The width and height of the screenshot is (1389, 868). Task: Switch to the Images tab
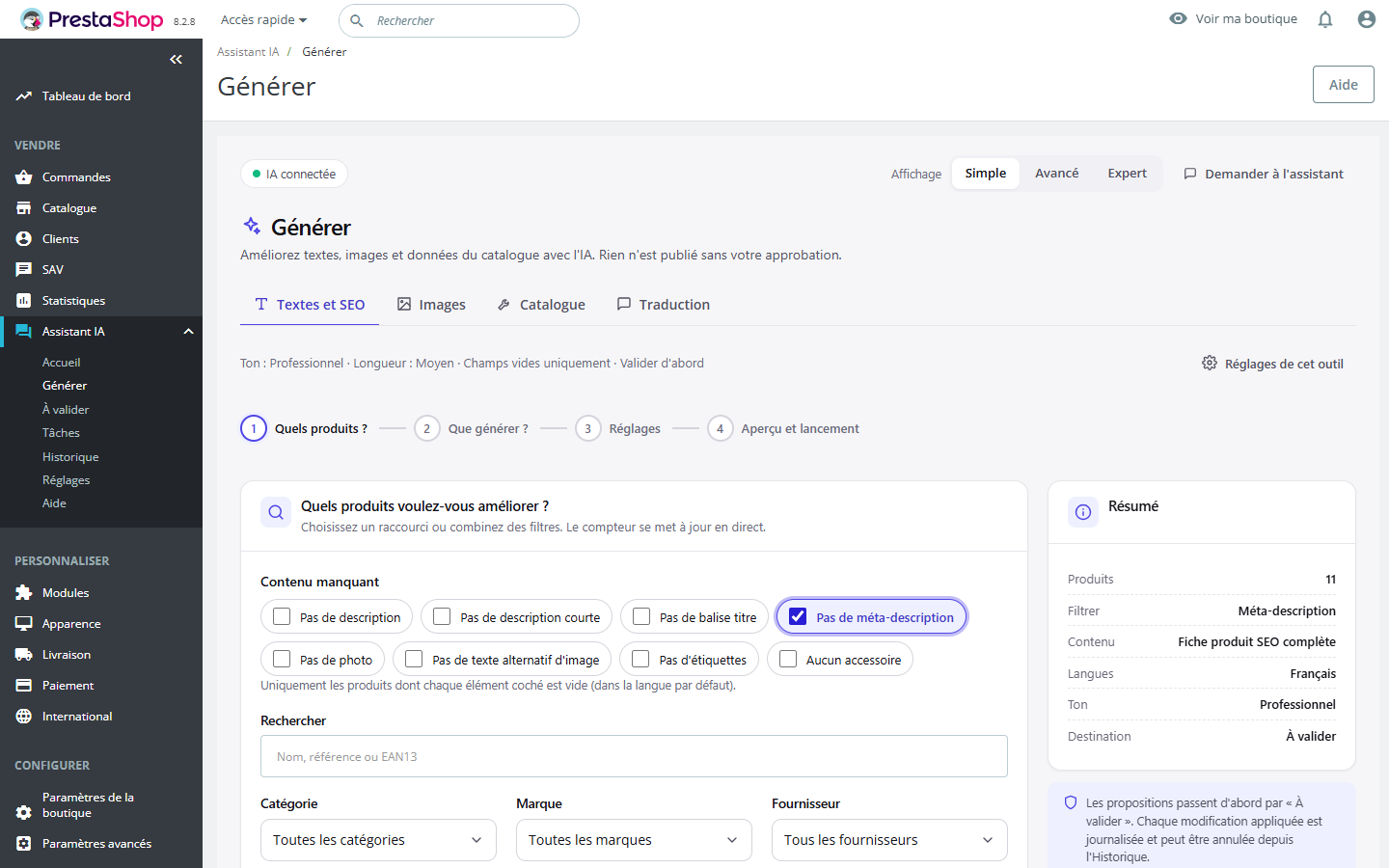pyautogui.click(x=431, y=305)
